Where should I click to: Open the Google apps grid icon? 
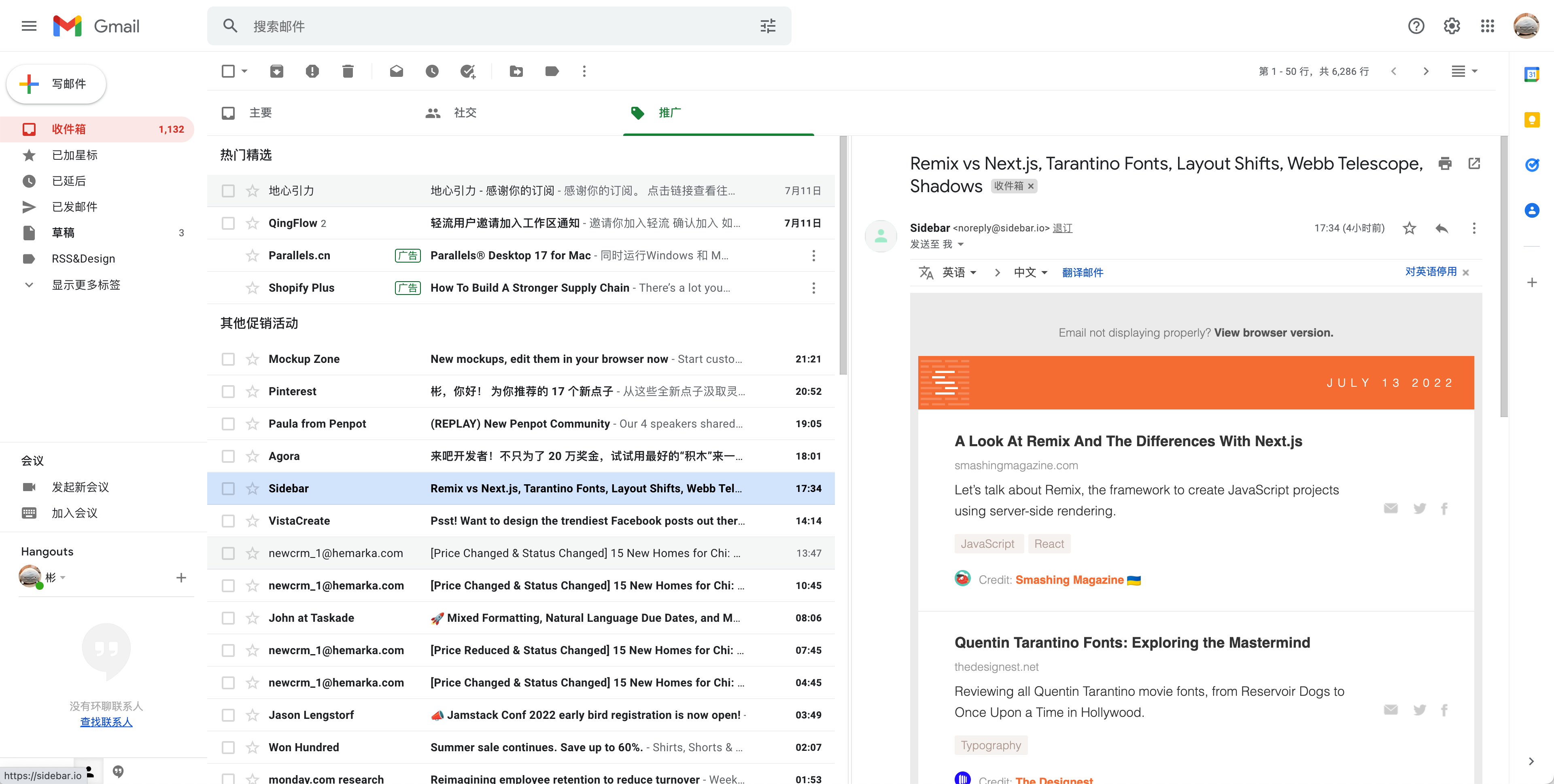tap(1487, 26)
